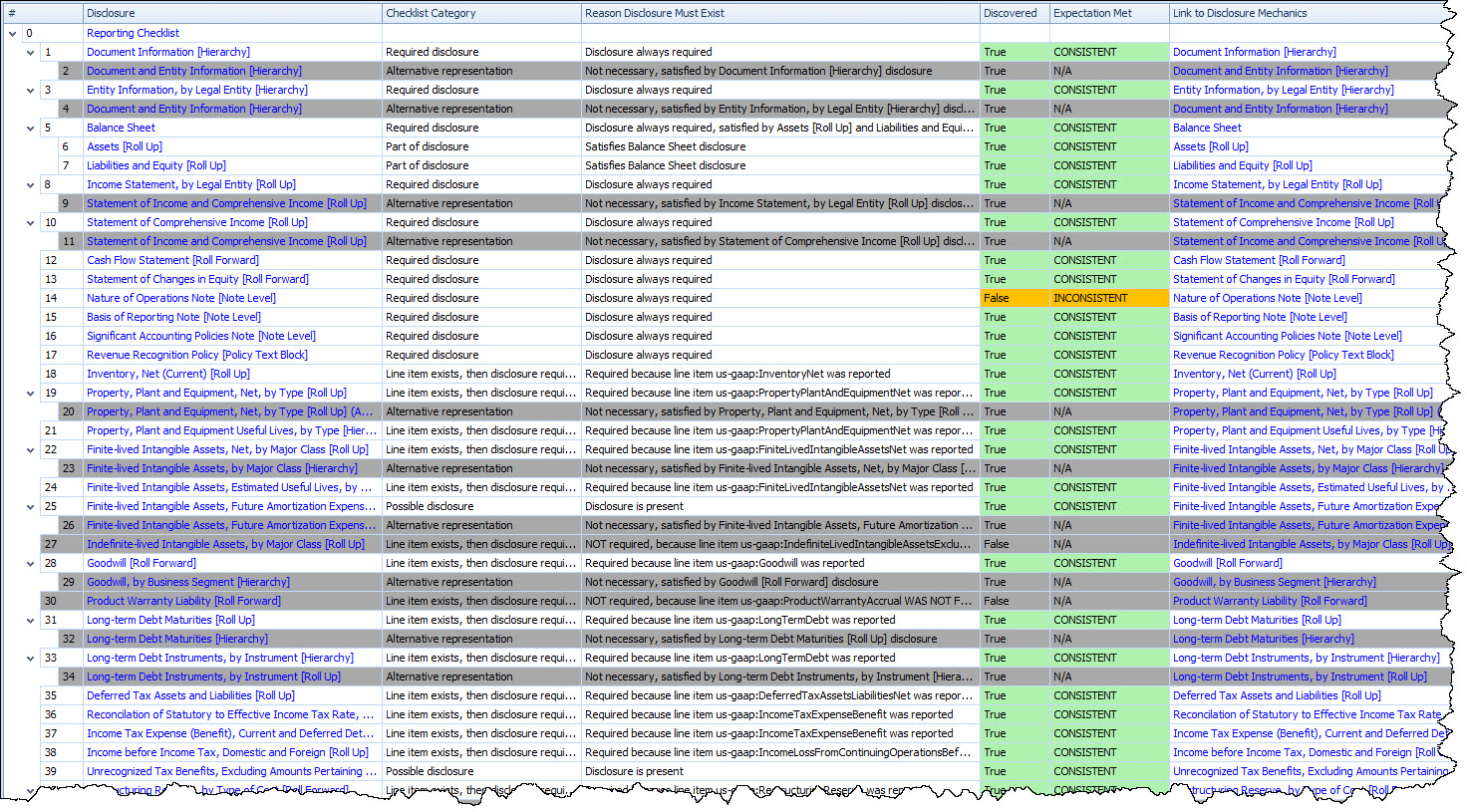Select 'Alternative representation' cell in row 32

point(481,639)
